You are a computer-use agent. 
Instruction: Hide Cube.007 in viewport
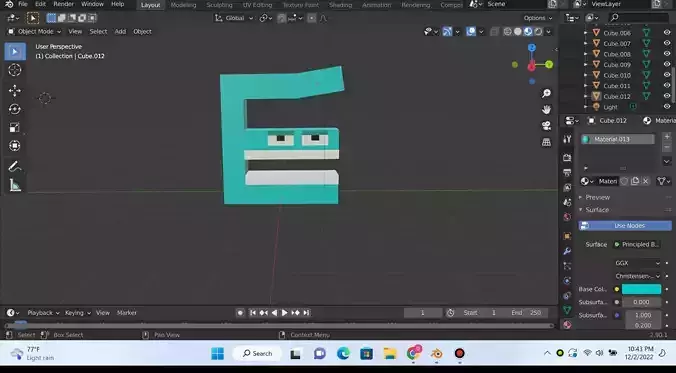(x=667, y=43)
